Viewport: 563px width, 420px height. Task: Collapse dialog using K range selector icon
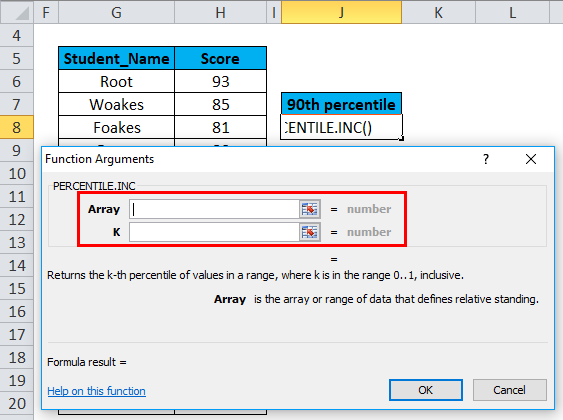pyautogui.click(x=310, y=232)
